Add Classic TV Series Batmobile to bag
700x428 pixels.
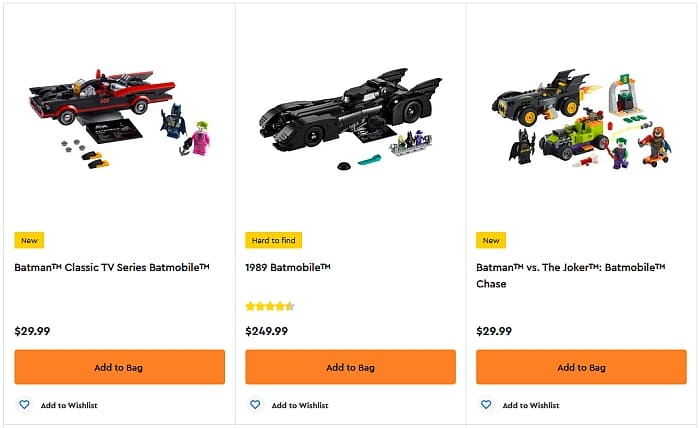click(x=119, y=367)
